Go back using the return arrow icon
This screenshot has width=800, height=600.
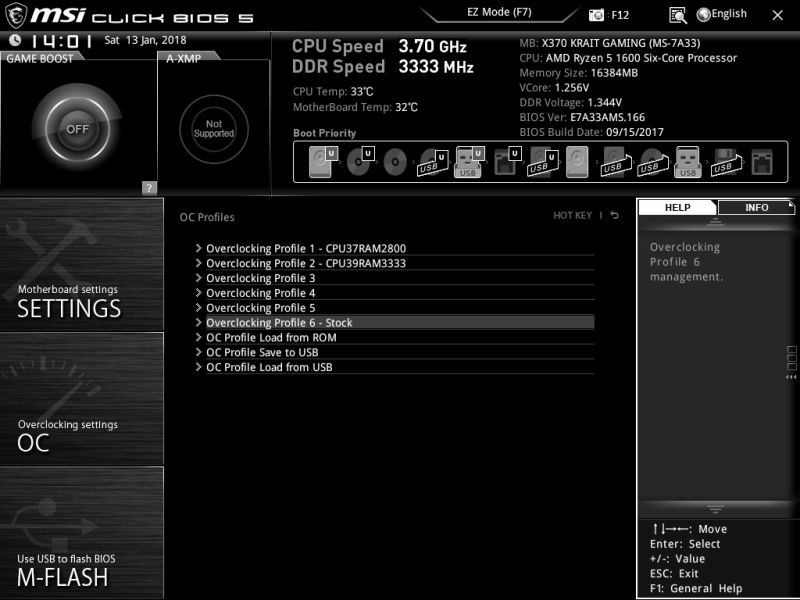(x=615, y=215)
